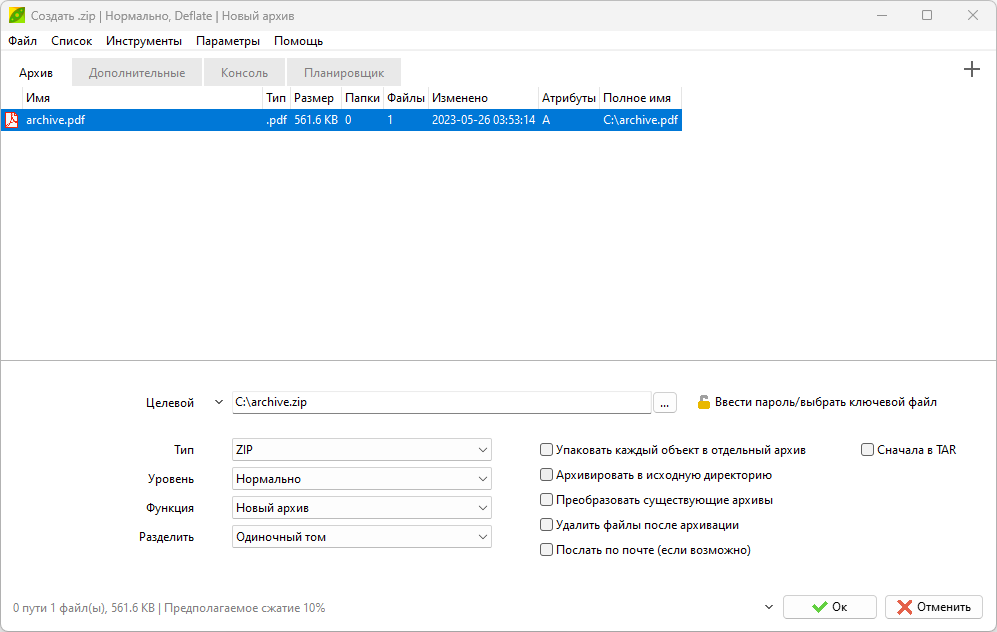Check "Архивировать в исходную директорию"

pos(547,475)
